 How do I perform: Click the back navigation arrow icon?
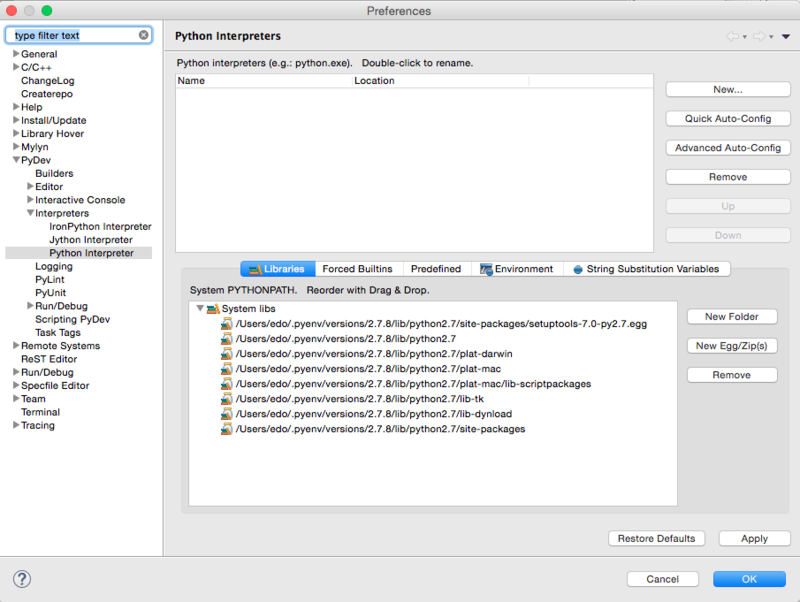733,36
